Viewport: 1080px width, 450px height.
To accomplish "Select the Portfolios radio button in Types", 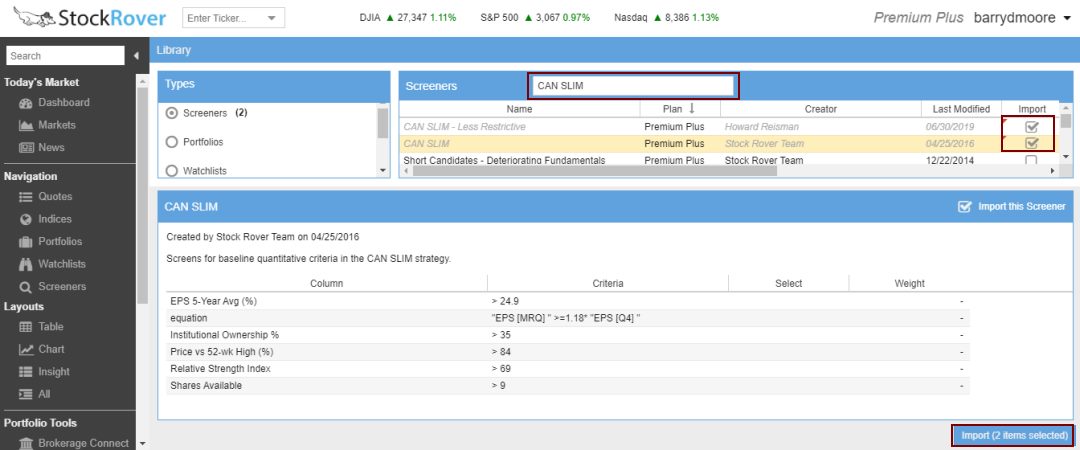I will coord(171,142).
